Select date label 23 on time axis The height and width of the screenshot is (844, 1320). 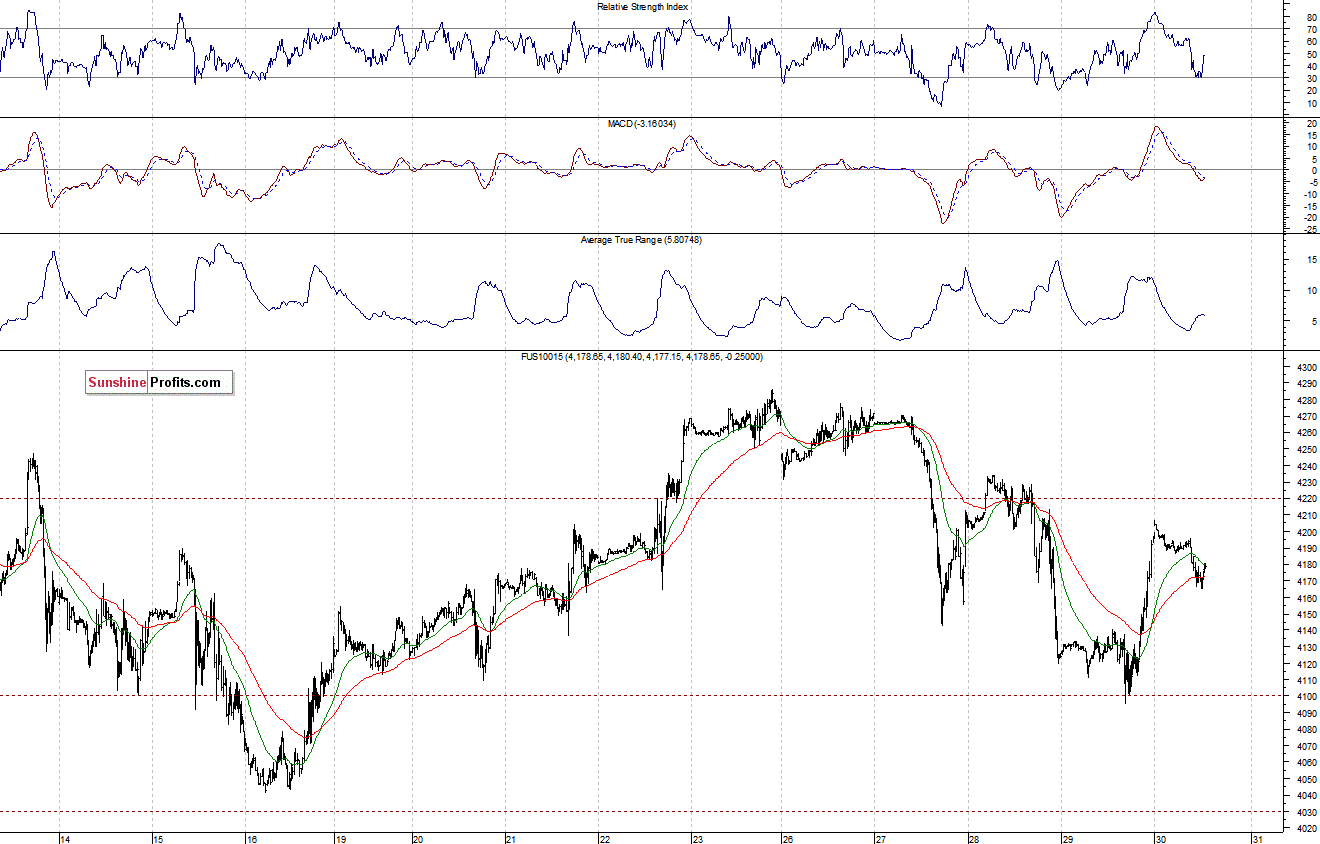(x=697, y=839)
